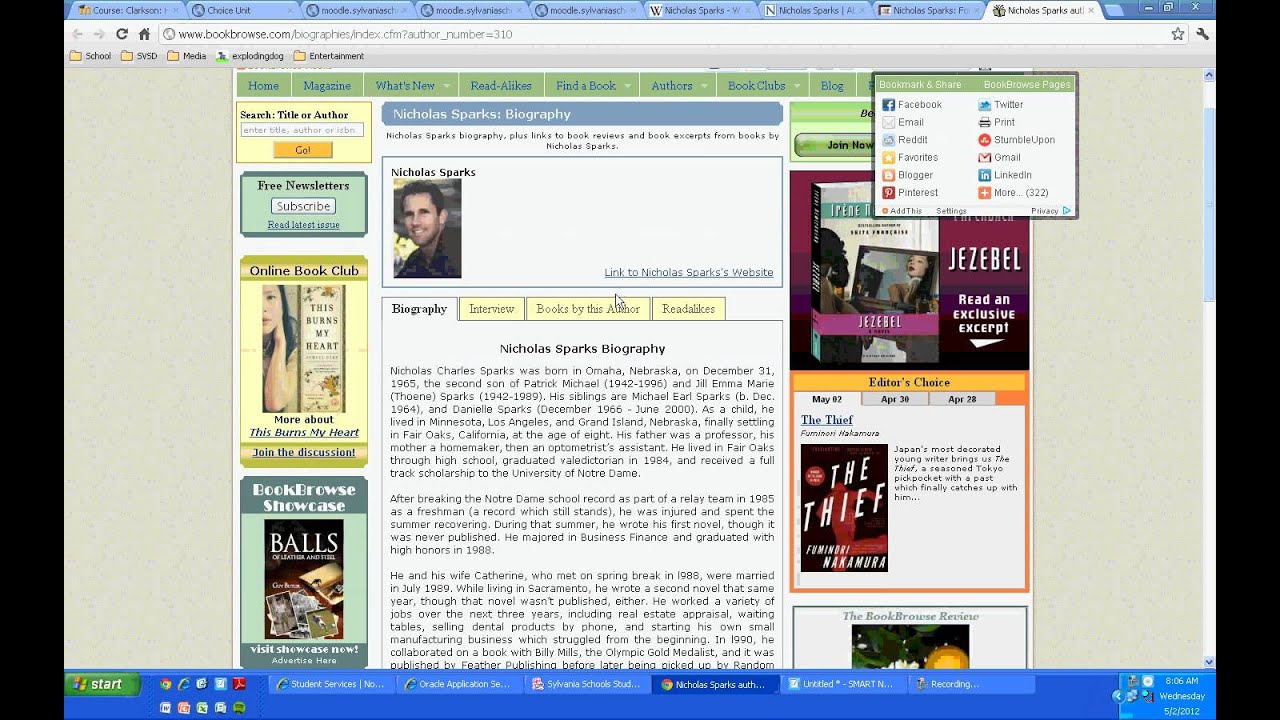Open the Read latest issue link

point(303,225)
